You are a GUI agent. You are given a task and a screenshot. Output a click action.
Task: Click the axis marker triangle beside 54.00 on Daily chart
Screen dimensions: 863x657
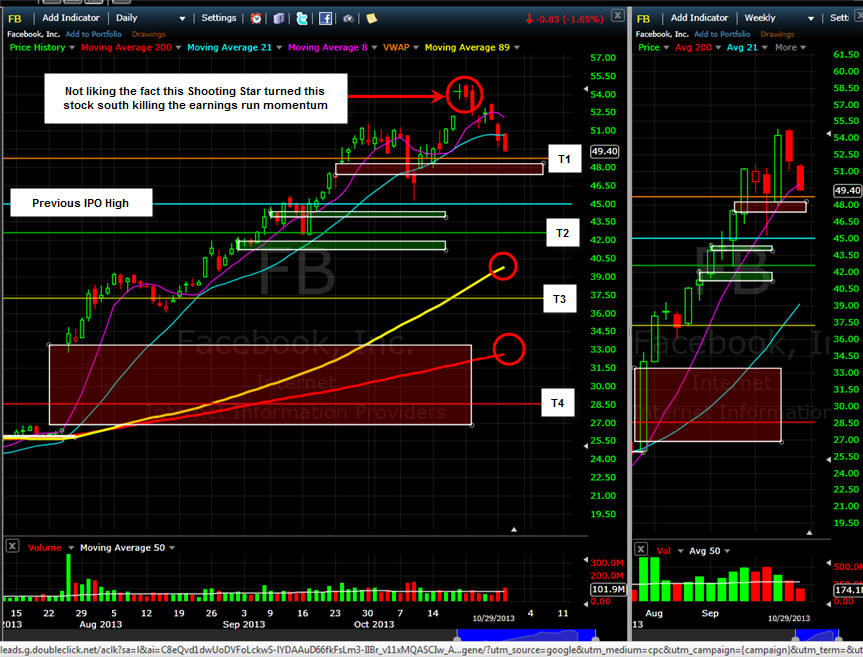[586, 89]
